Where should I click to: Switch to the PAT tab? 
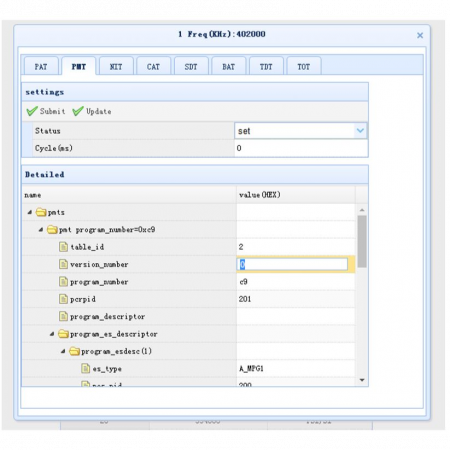pos(41,66)
